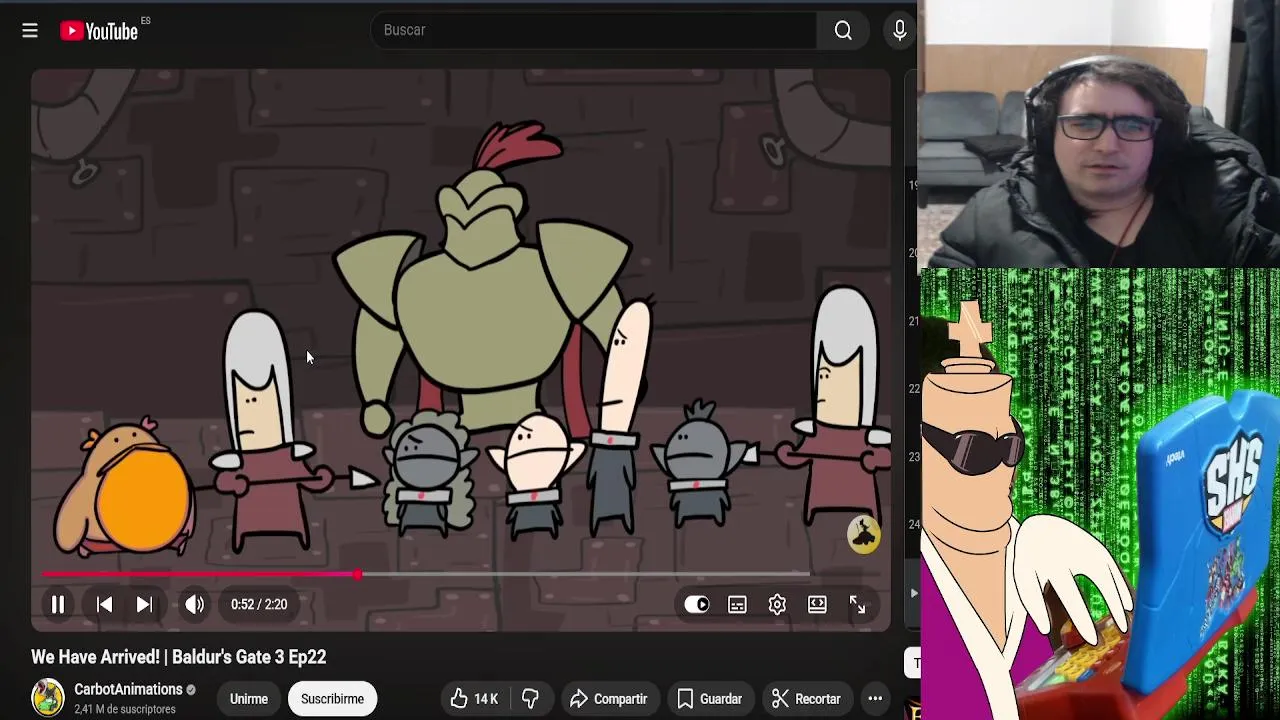The height and width of the screenshot is (720, 1280).
Task: Open the video settings gear
Action: pyautogui.click(x=777, y=604)
